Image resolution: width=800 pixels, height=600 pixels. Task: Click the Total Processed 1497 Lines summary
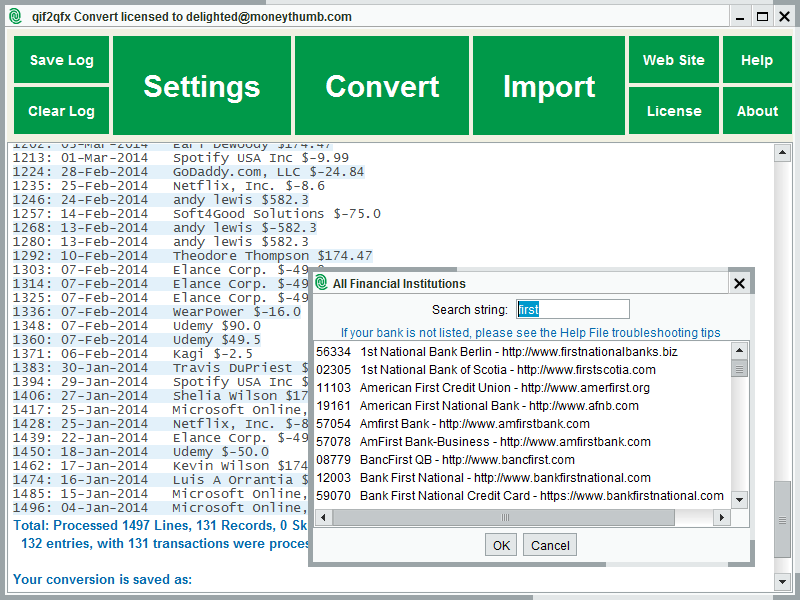(x=160, y=526)
